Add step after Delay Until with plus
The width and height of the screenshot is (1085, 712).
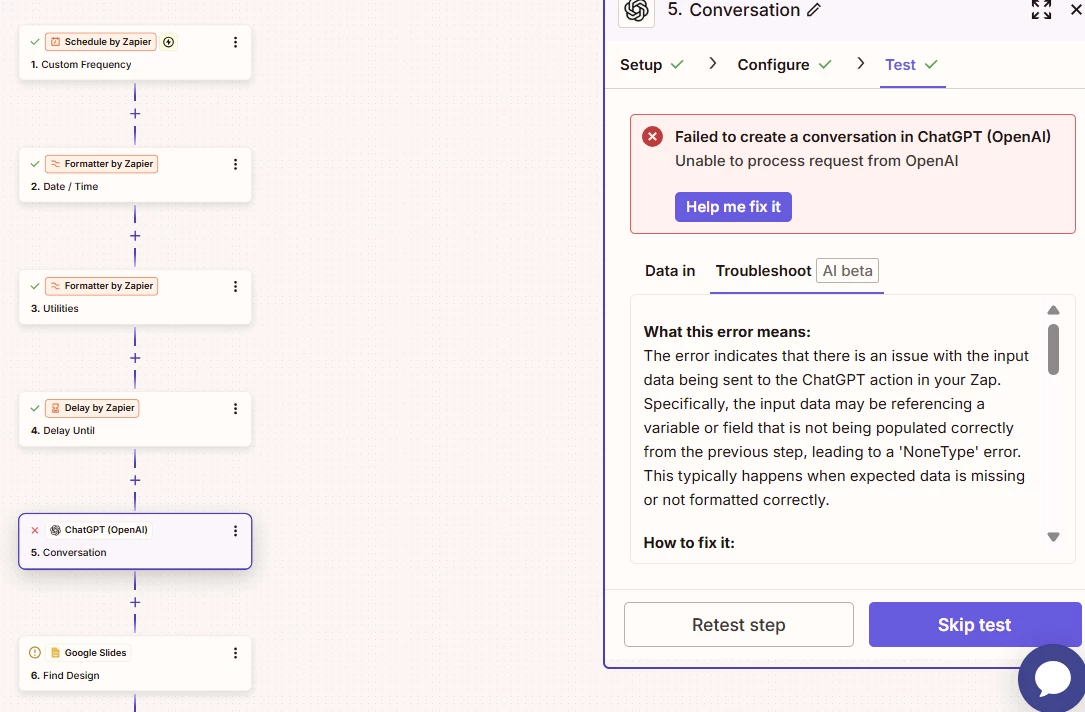click(x=135, y=480)
